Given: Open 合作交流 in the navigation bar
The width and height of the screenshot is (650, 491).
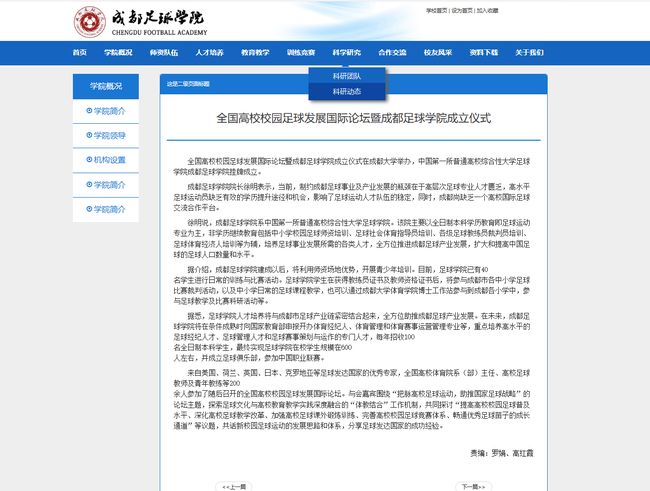Looking at the screenshot, I should (x=392, y=52).
